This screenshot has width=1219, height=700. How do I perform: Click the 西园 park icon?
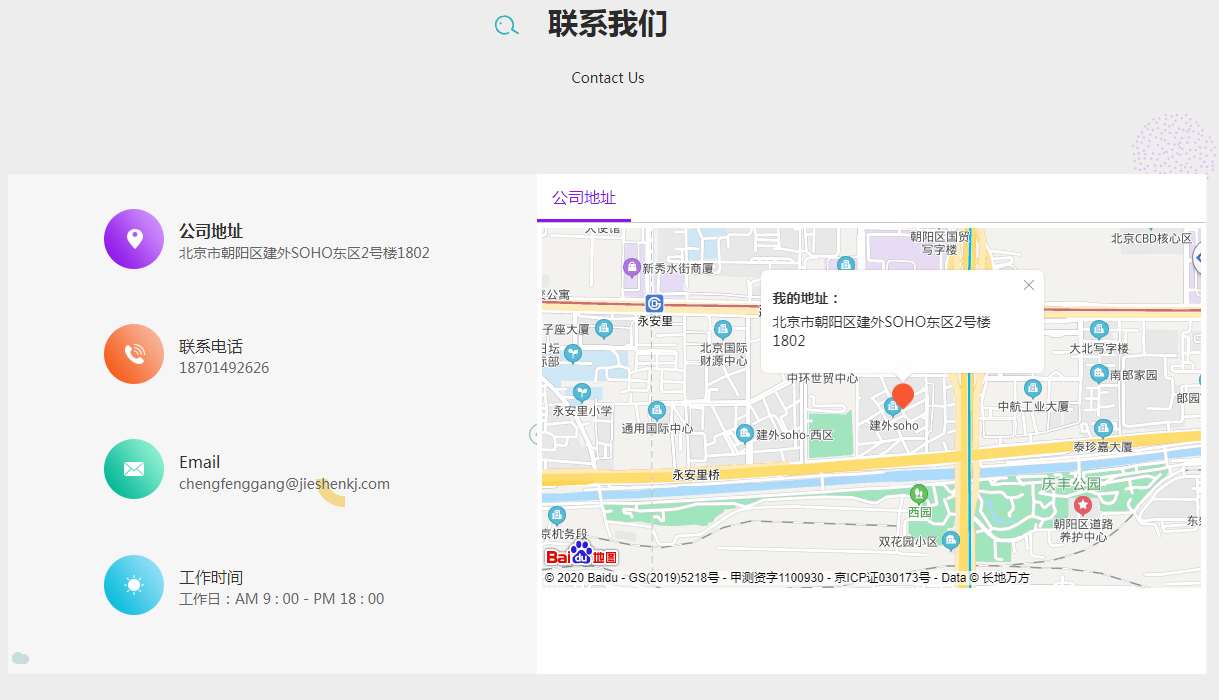919,493
